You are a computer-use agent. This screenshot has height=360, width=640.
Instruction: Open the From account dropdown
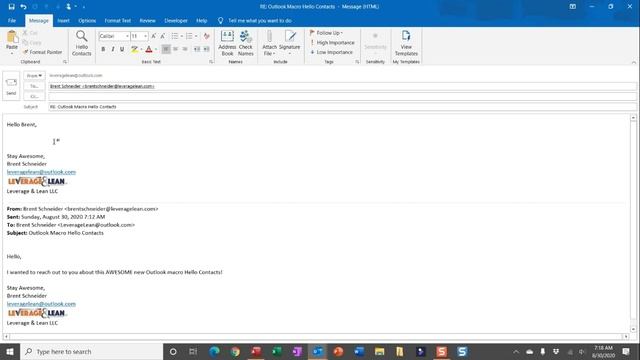click(34, 76)
